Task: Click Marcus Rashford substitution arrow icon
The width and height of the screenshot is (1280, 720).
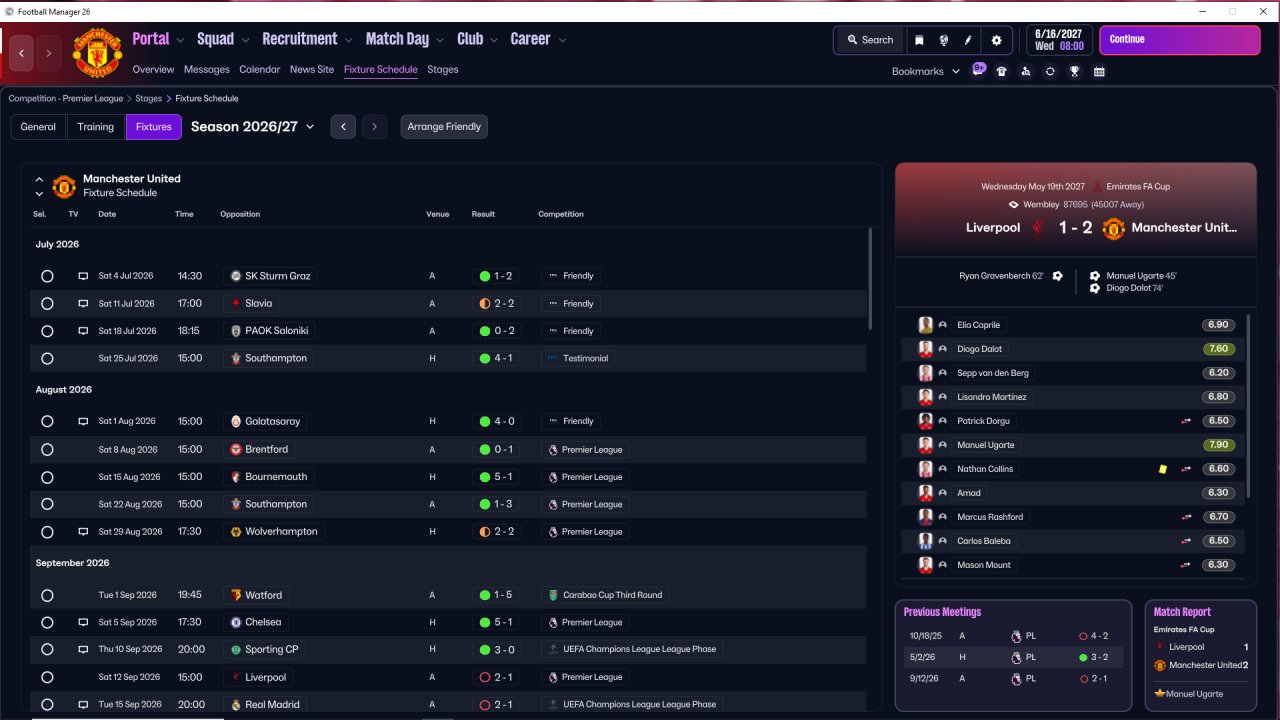Action: click(x=1187, y=517)
